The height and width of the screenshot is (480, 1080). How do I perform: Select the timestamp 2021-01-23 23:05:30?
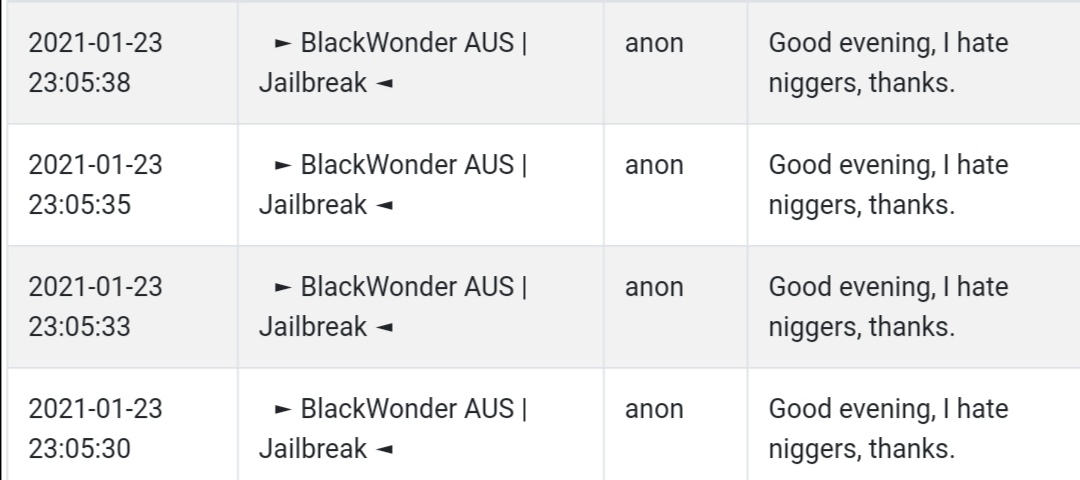(x=95, y=428)
